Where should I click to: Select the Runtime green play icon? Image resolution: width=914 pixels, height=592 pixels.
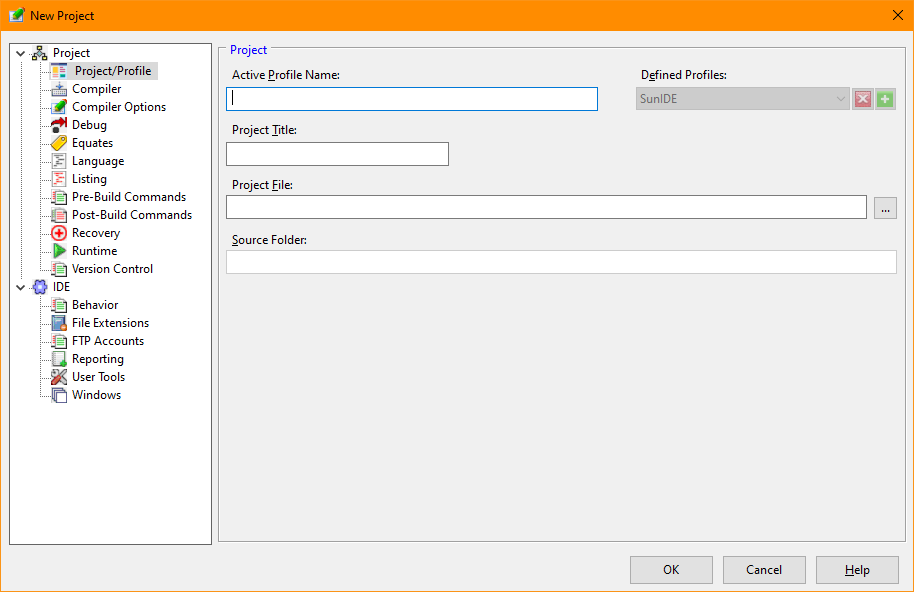59,251
